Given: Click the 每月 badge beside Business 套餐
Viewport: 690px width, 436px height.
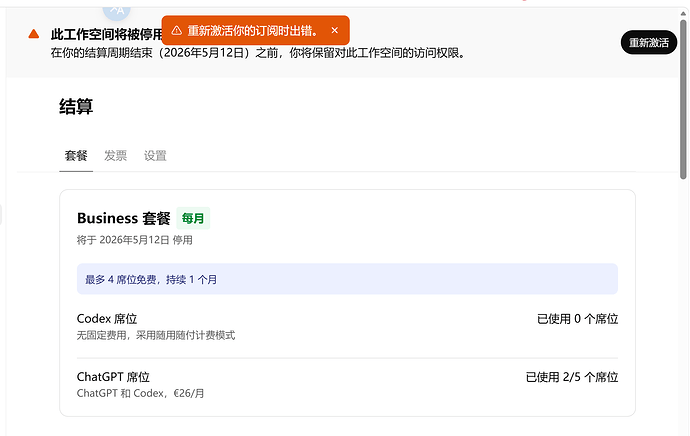Looking at the screenshot, I should tap(193, 218).
